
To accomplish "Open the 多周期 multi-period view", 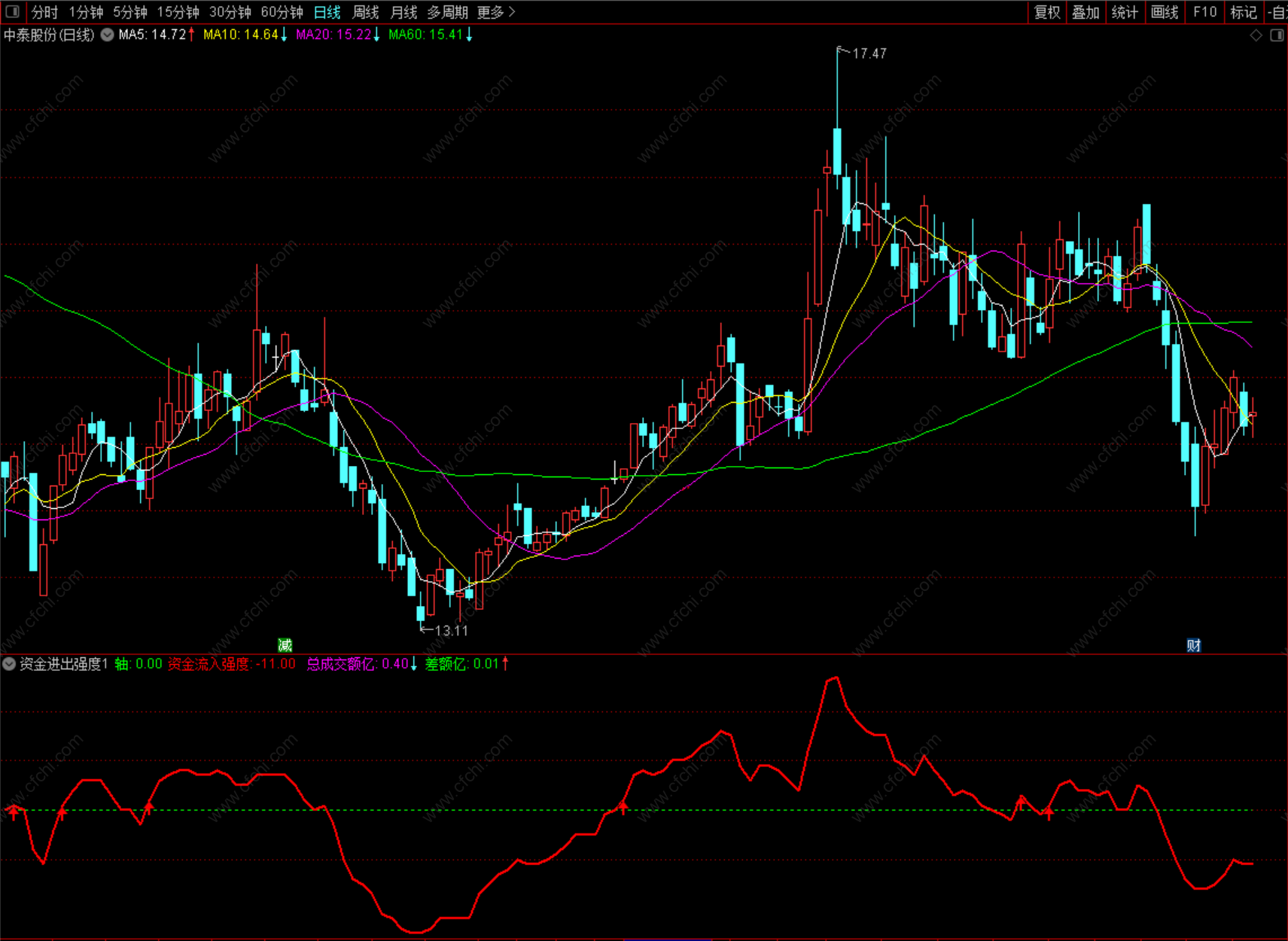I will click(448, 12).
